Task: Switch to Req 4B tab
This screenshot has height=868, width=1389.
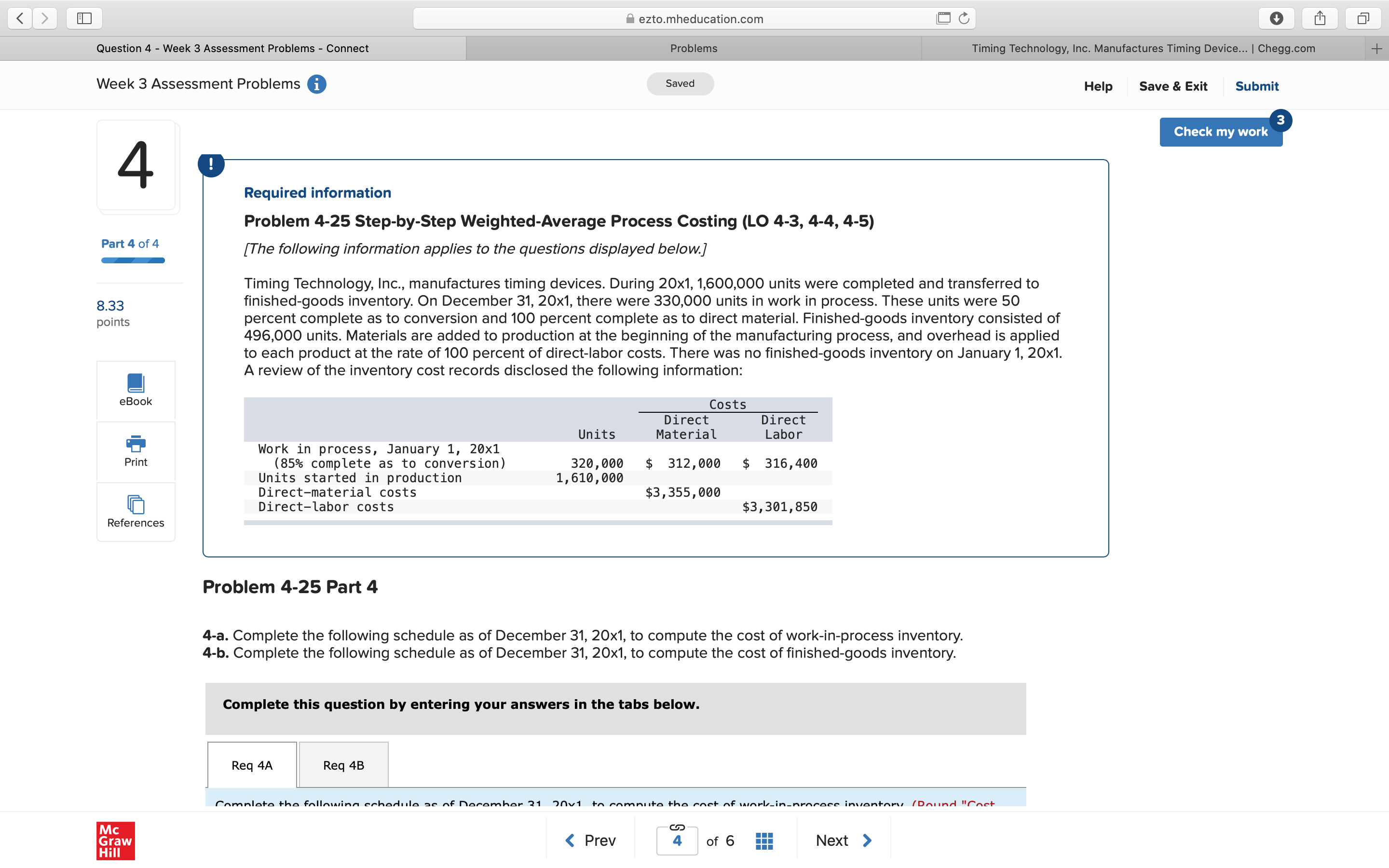Action: coord(343,765)
